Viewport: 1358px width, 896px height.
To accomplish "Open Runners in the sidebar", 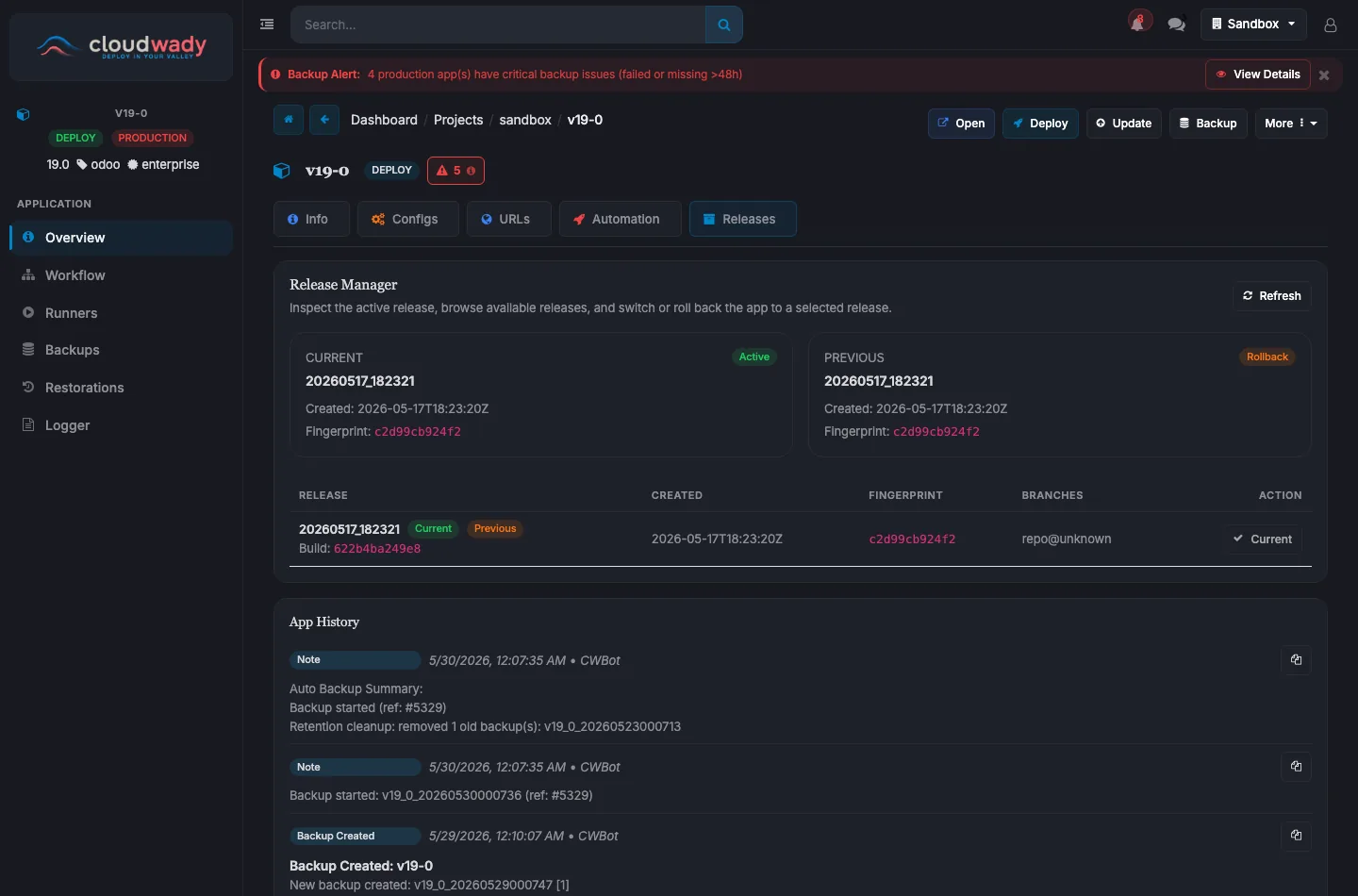I will click(121, 313).
